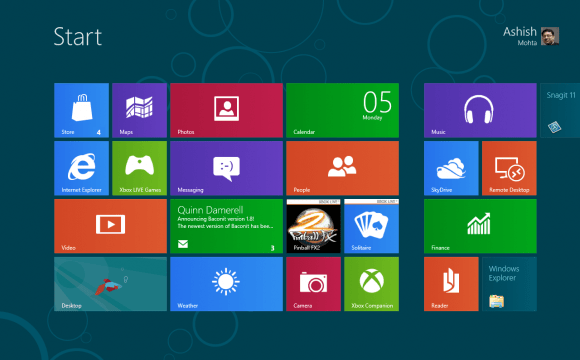
Task: Launch Remote Desktop tile
Action: click(x=509, y=168)
